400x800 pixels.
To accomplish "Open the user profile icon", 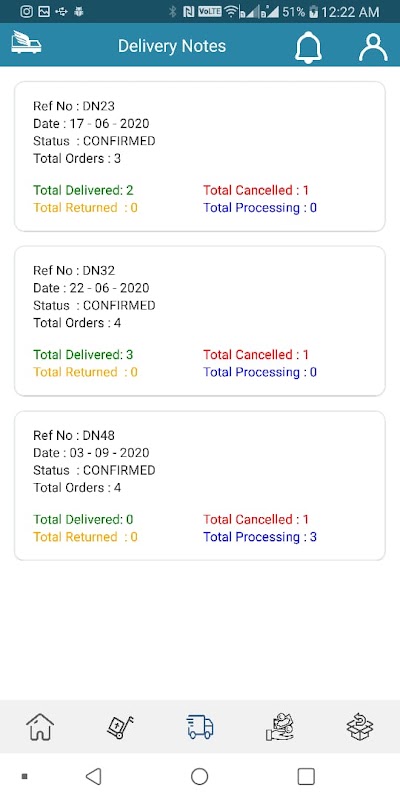I will pyautogui.click(x=373, y=47).
